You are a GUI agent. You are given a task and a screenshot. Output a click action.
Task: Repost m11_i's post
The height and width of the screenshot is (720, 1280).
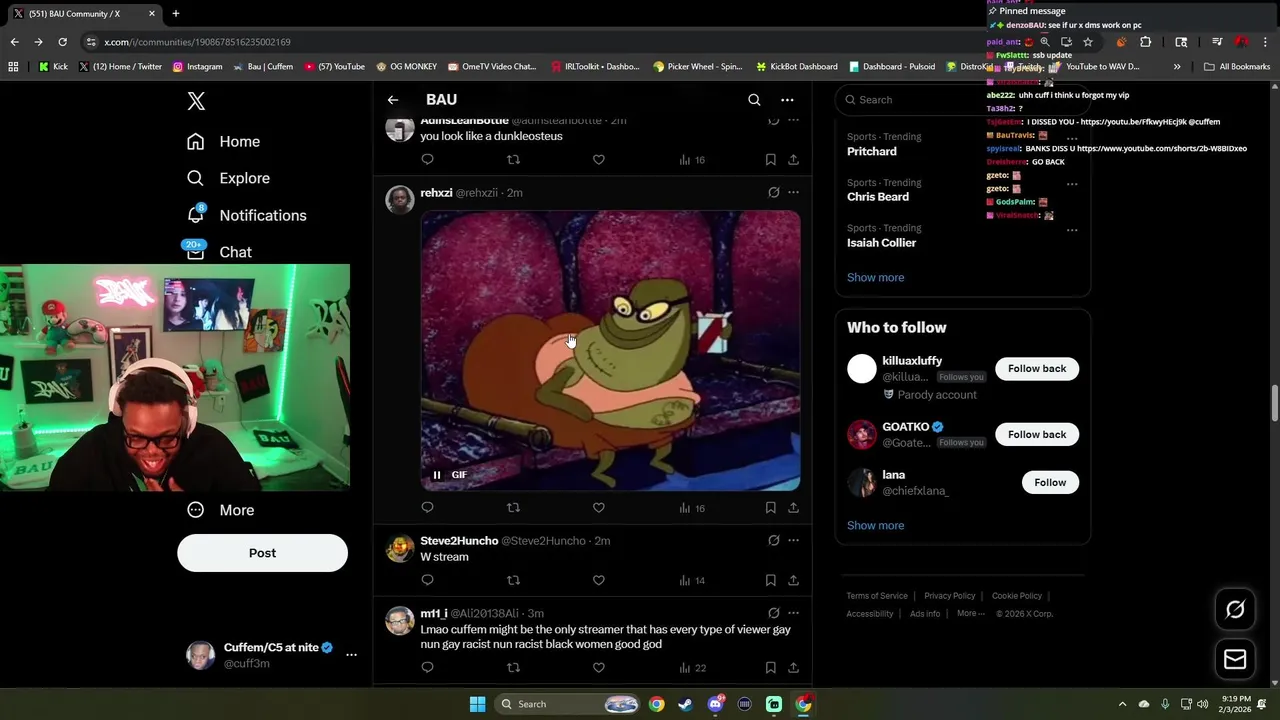[x=513, y=667]
